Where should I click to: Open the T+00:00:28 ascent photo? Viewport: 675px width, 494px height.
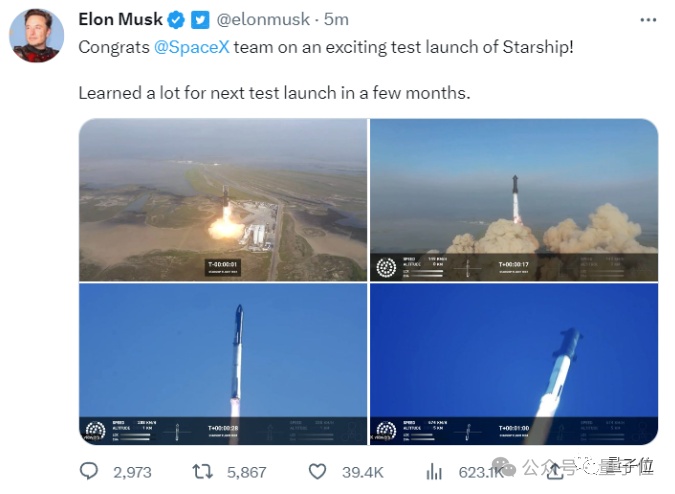click(223, 364)
